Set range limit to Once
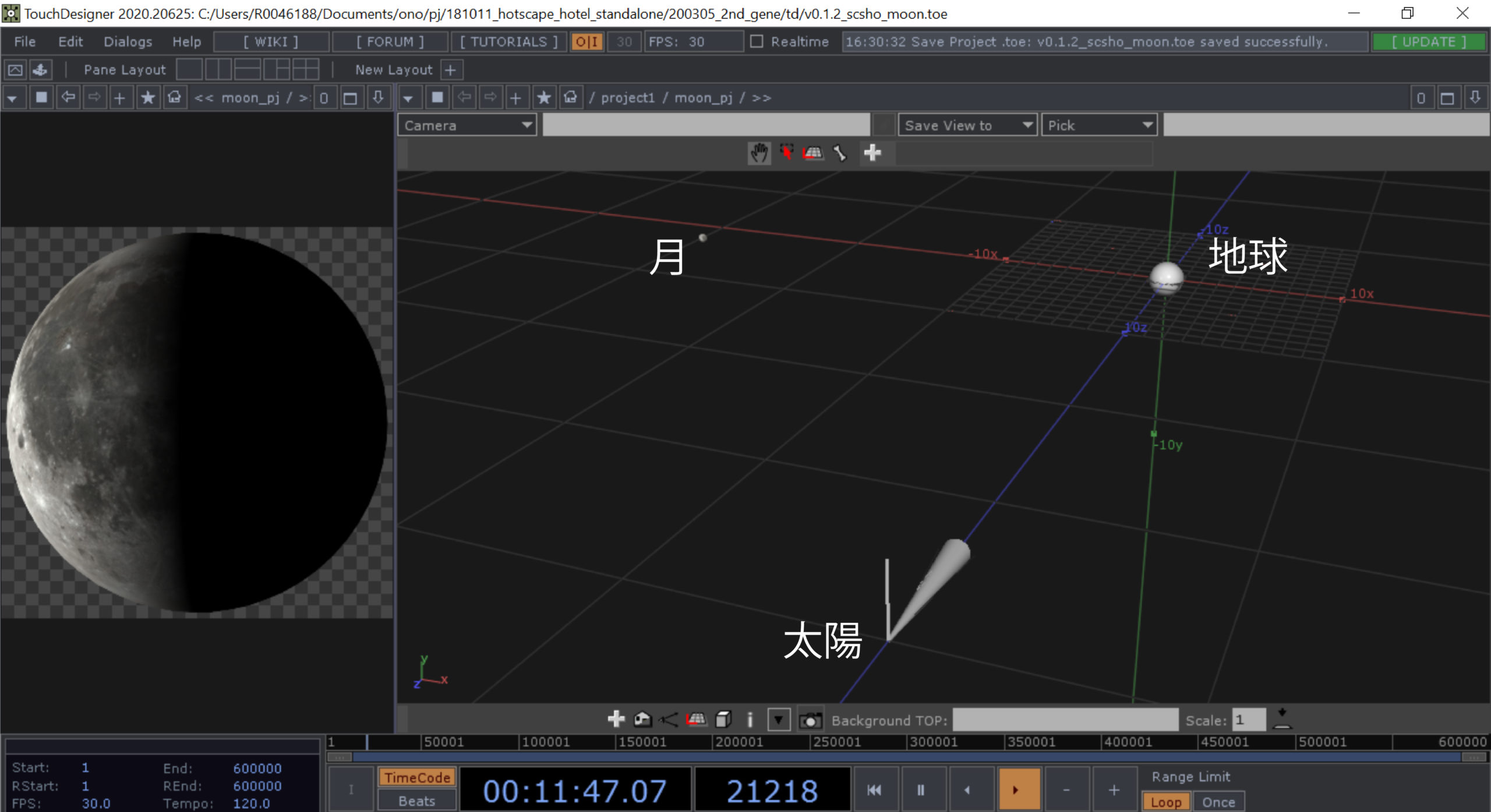Screen dimensions: 1491x812 pos(1218,802)
